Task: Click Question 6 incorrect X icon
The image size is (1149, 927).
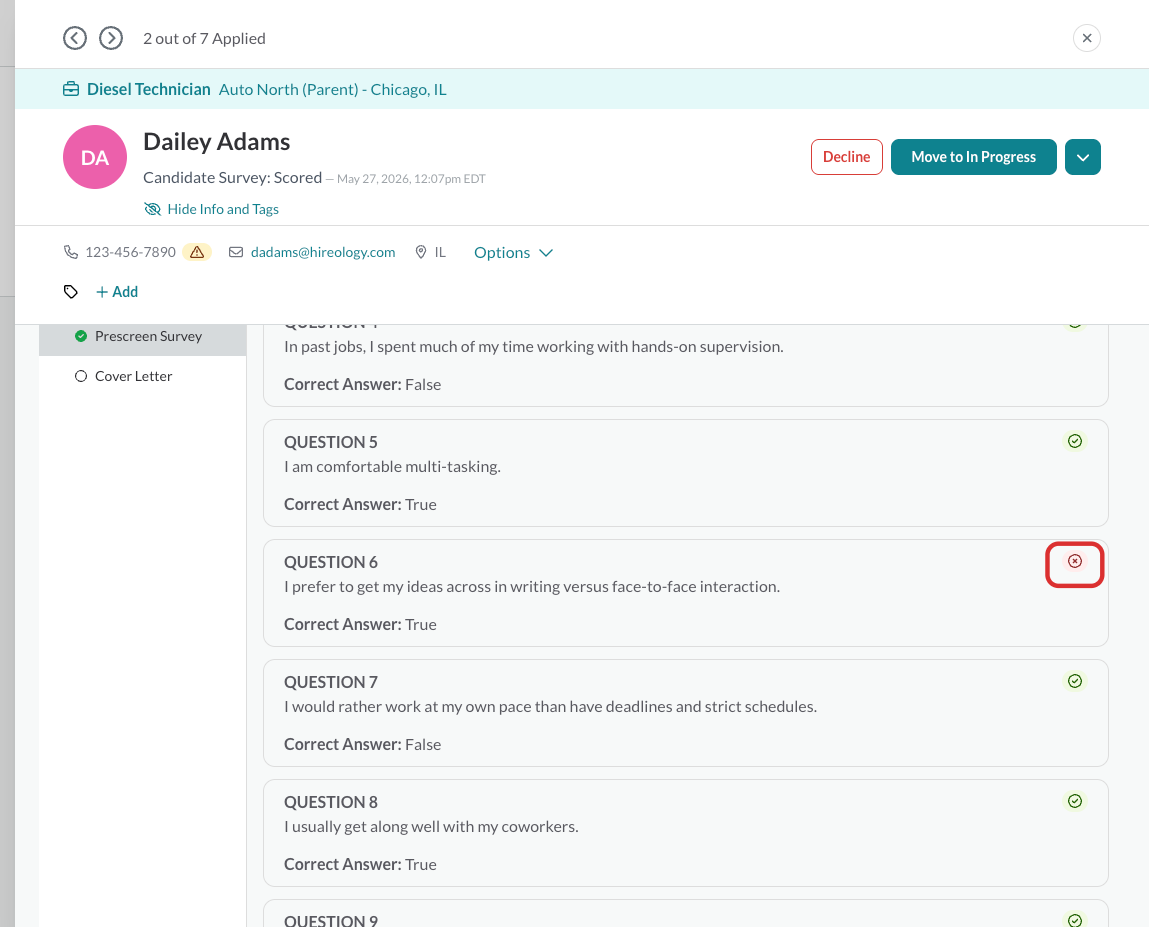Action: [1075, 561]
